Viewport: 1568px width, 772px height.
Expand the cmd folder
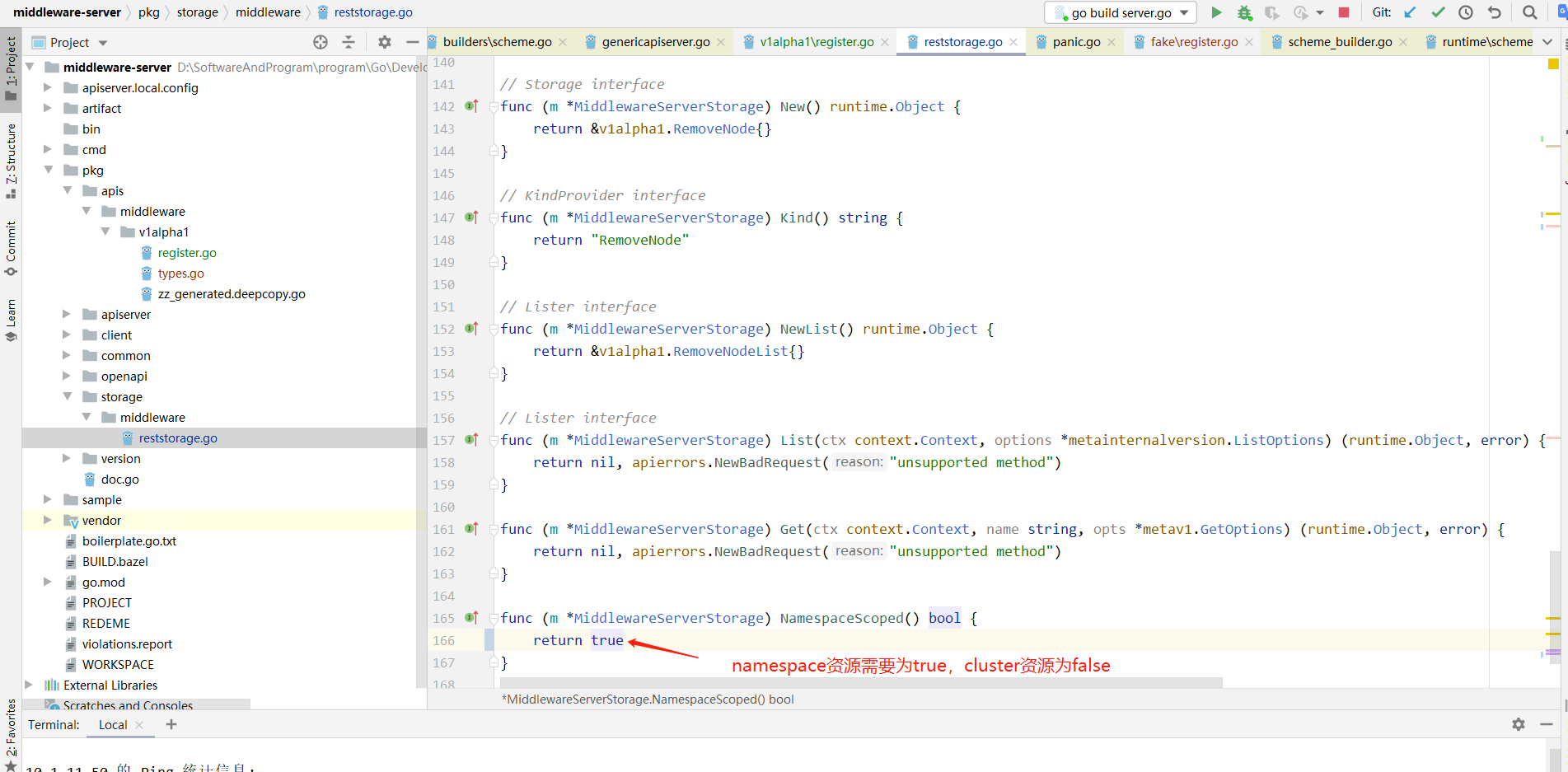pyautogui.click(x=48, y=149)
